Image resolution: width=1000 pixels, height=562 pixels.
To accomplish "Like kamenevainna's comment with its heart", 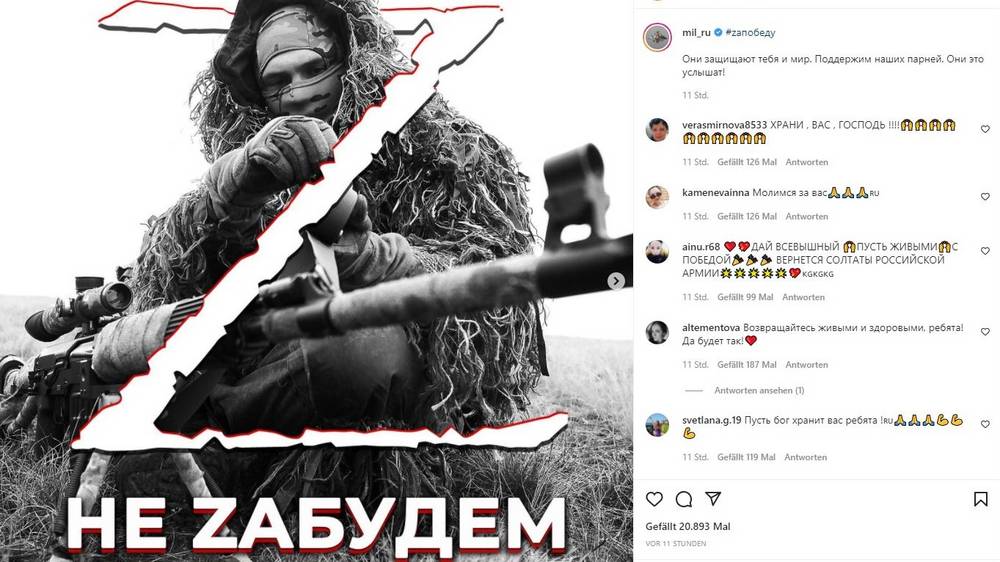I will point(985,196).
